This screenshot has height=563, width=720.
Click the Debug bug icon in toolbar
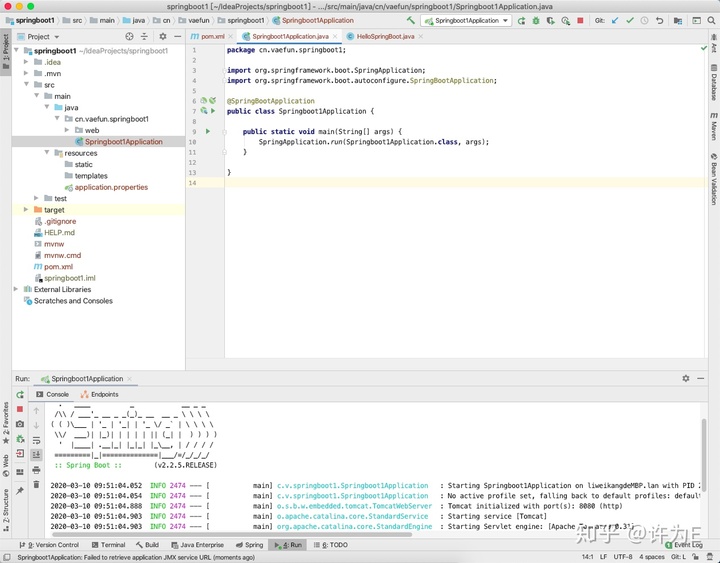[536, 21]
